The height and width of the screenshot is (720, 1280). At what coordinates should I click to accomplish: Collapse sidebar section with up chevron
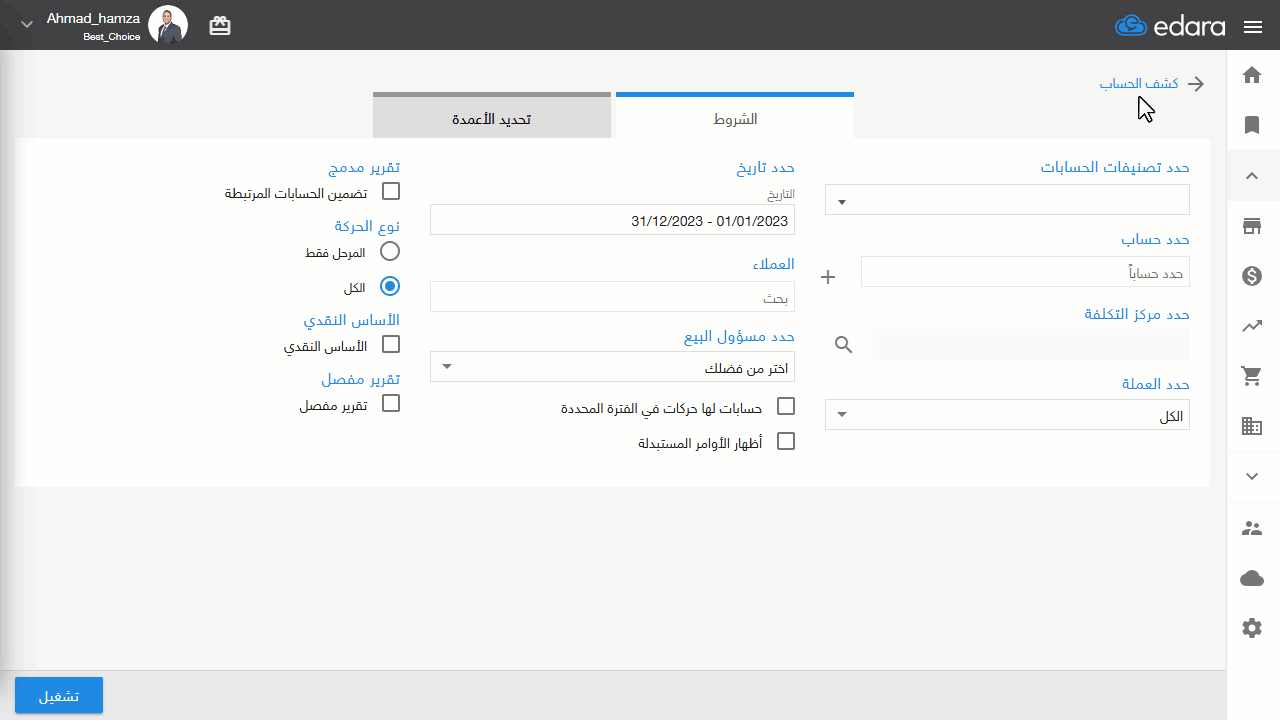1252,176
